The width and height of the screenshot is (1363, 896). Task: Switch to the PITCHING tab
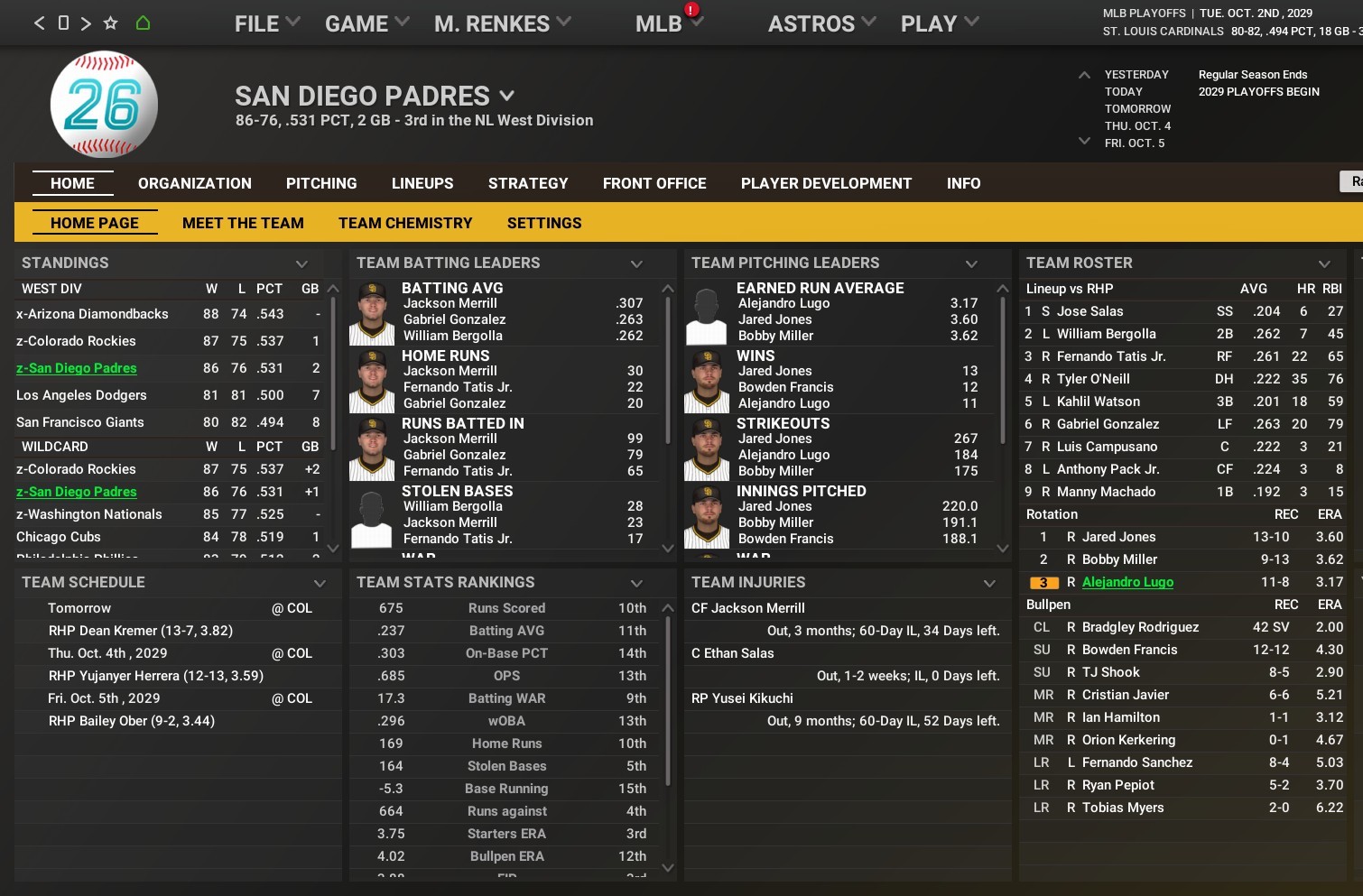[x=321, y=183]
